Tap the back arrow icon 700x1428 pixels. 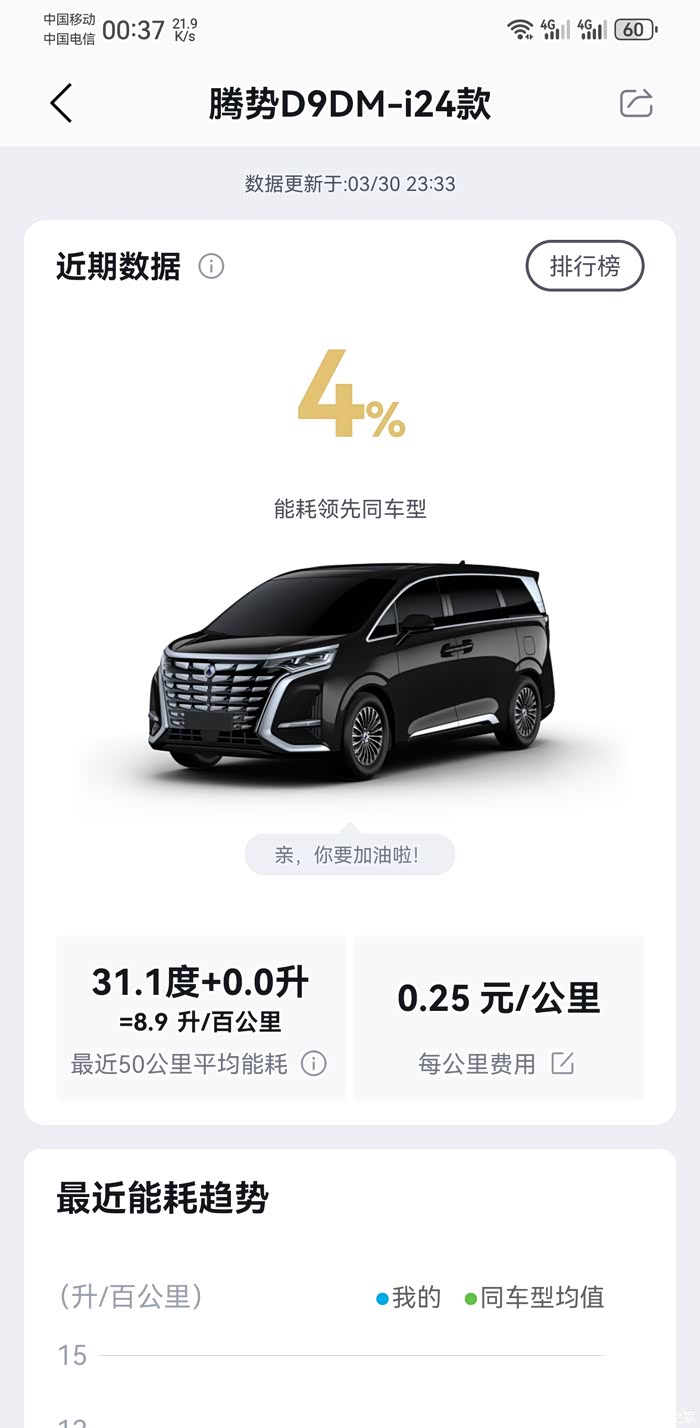(x=61, y=103)
